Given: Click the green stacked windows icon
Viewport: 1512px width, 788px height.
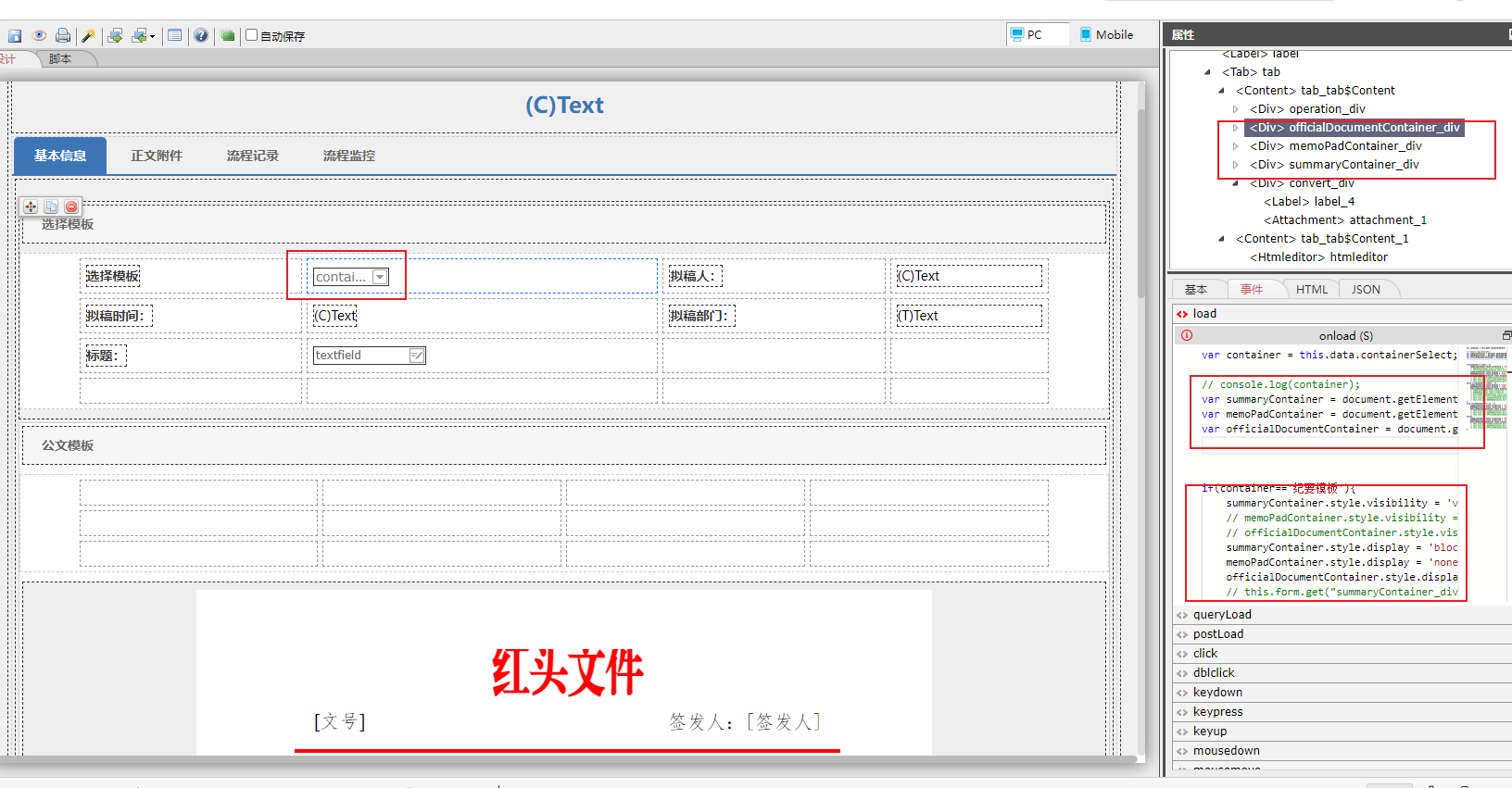Looking at the screenshot, I should click(228, 36).
